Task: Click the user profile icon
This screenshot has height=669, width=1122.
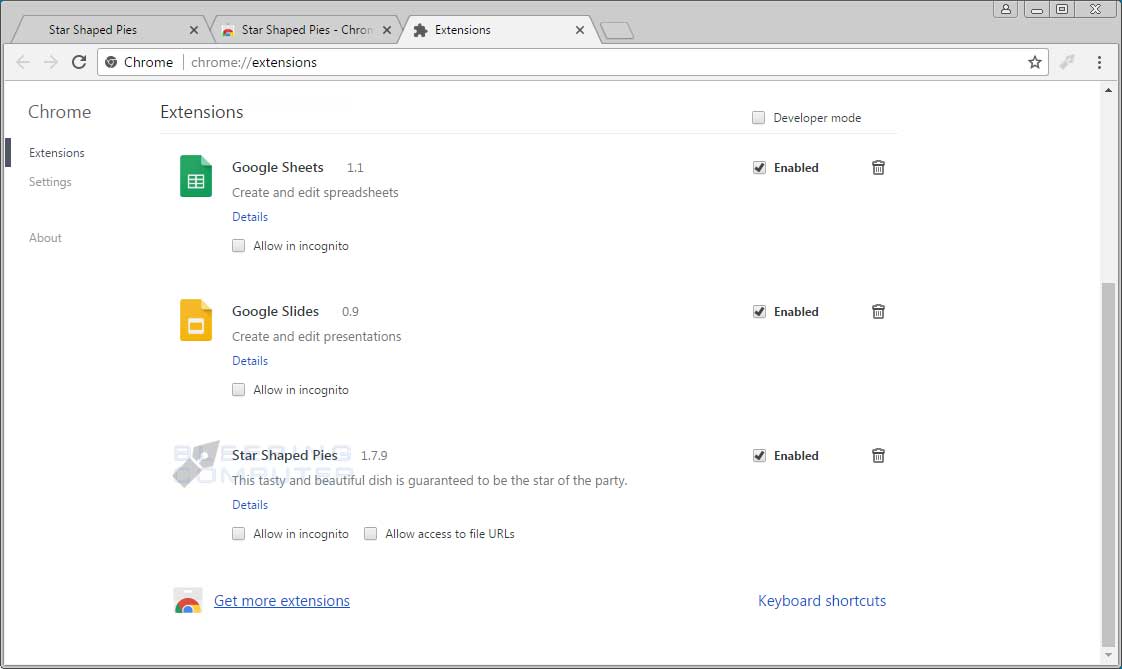Action: [1005, 10]
